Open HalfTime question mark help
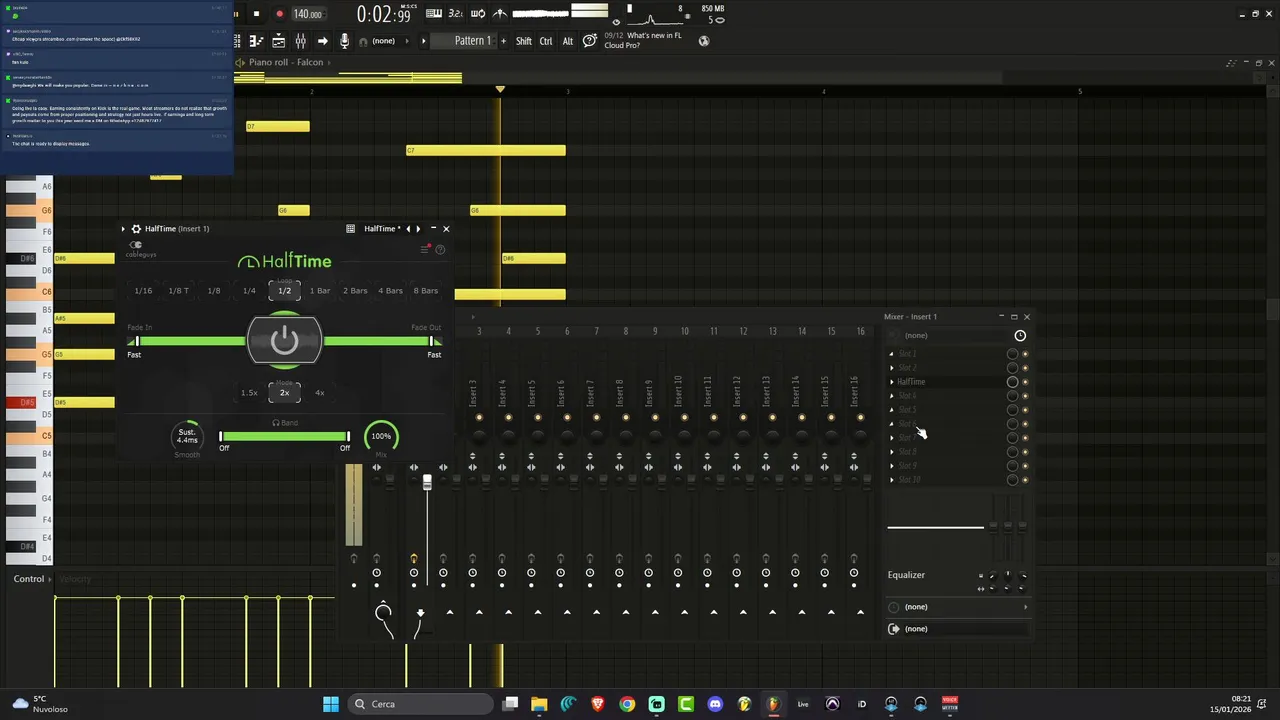 (440, 249)
